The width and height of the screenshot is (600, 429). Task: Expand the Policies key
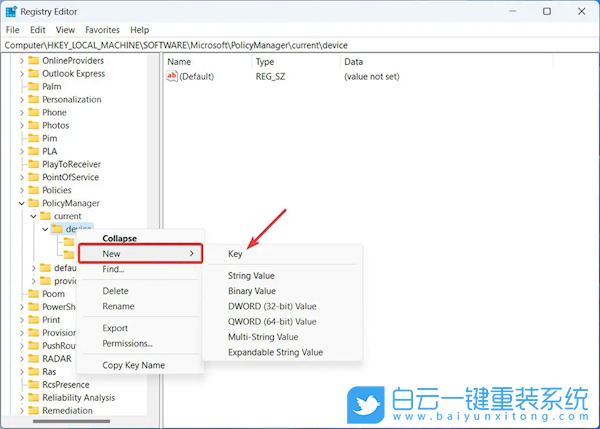pyautogui.click(x=22, y=190)
